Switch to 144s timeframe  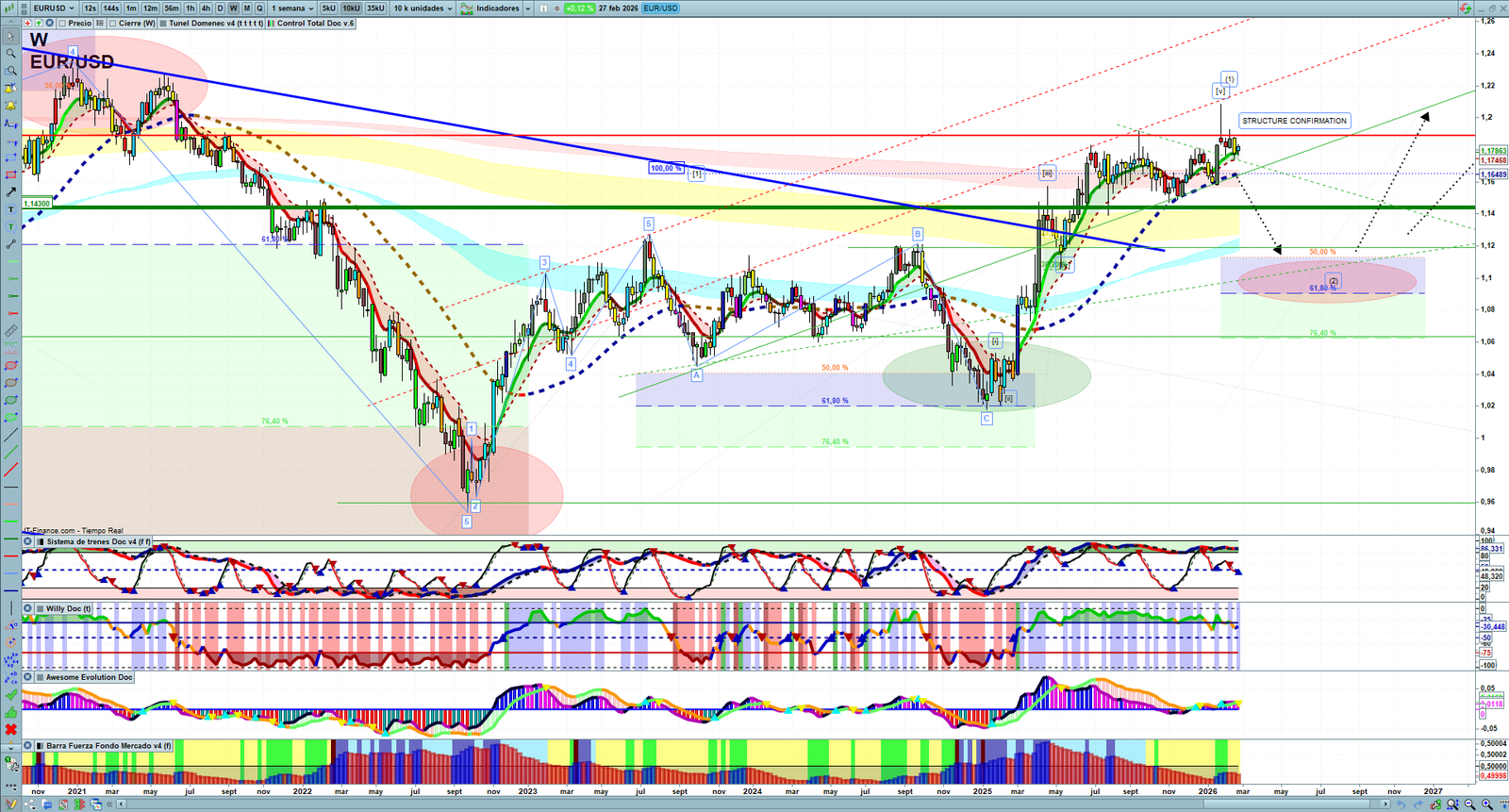pyautogui.click(x=110, y=8)
